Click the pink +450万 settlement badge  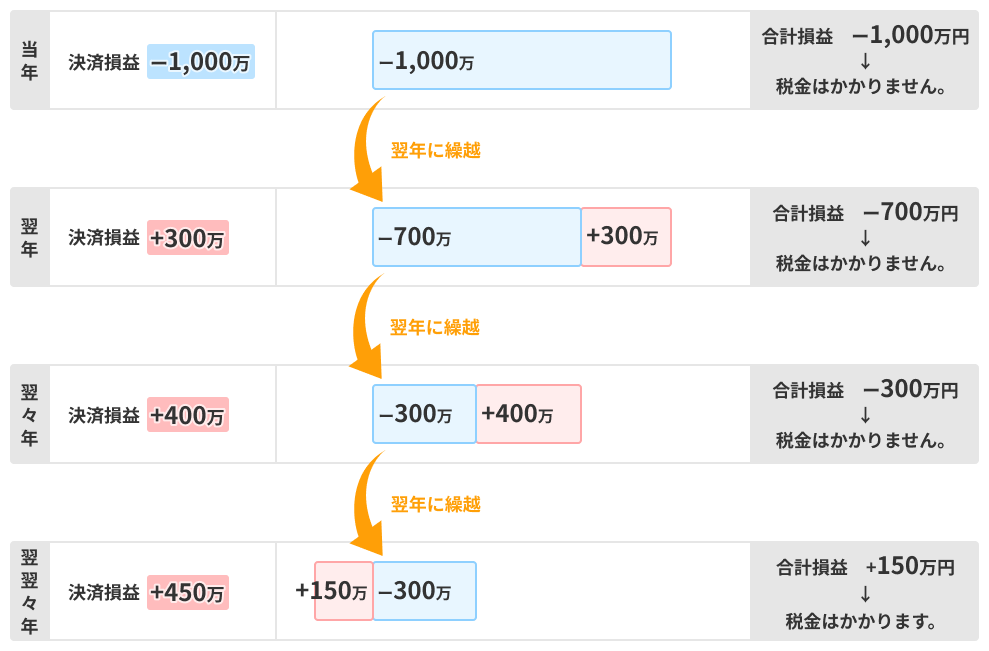pyautogui.click(x=187, y=592)
